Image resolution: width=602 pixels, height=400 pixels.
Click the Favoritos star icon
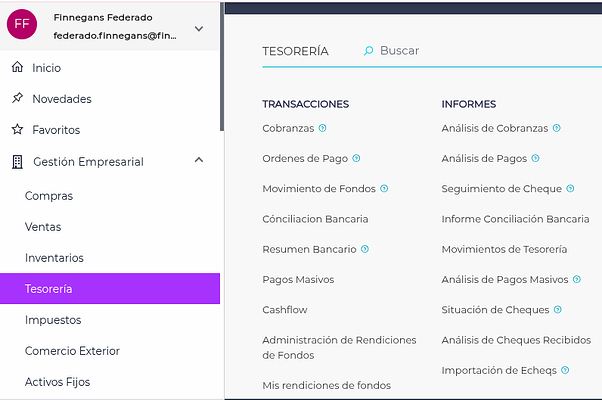16,130
